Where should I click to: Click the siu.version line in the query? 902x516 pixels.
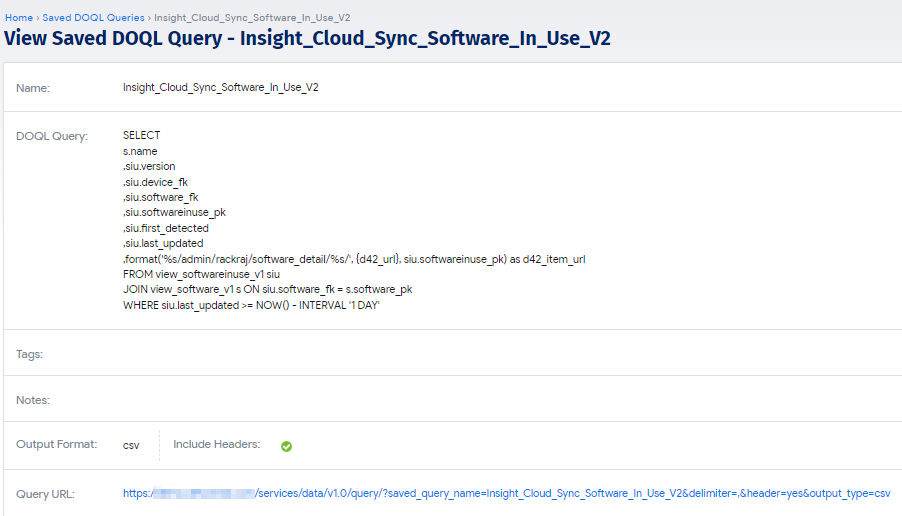(149, 166)
